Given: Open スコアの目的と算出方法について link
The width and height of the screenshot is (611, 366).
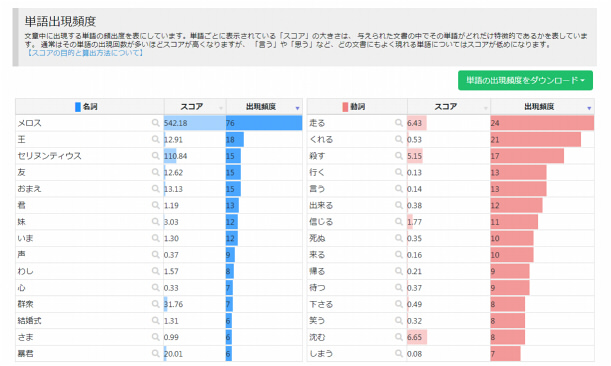Looking at the screenshot, I should (85, 53).
